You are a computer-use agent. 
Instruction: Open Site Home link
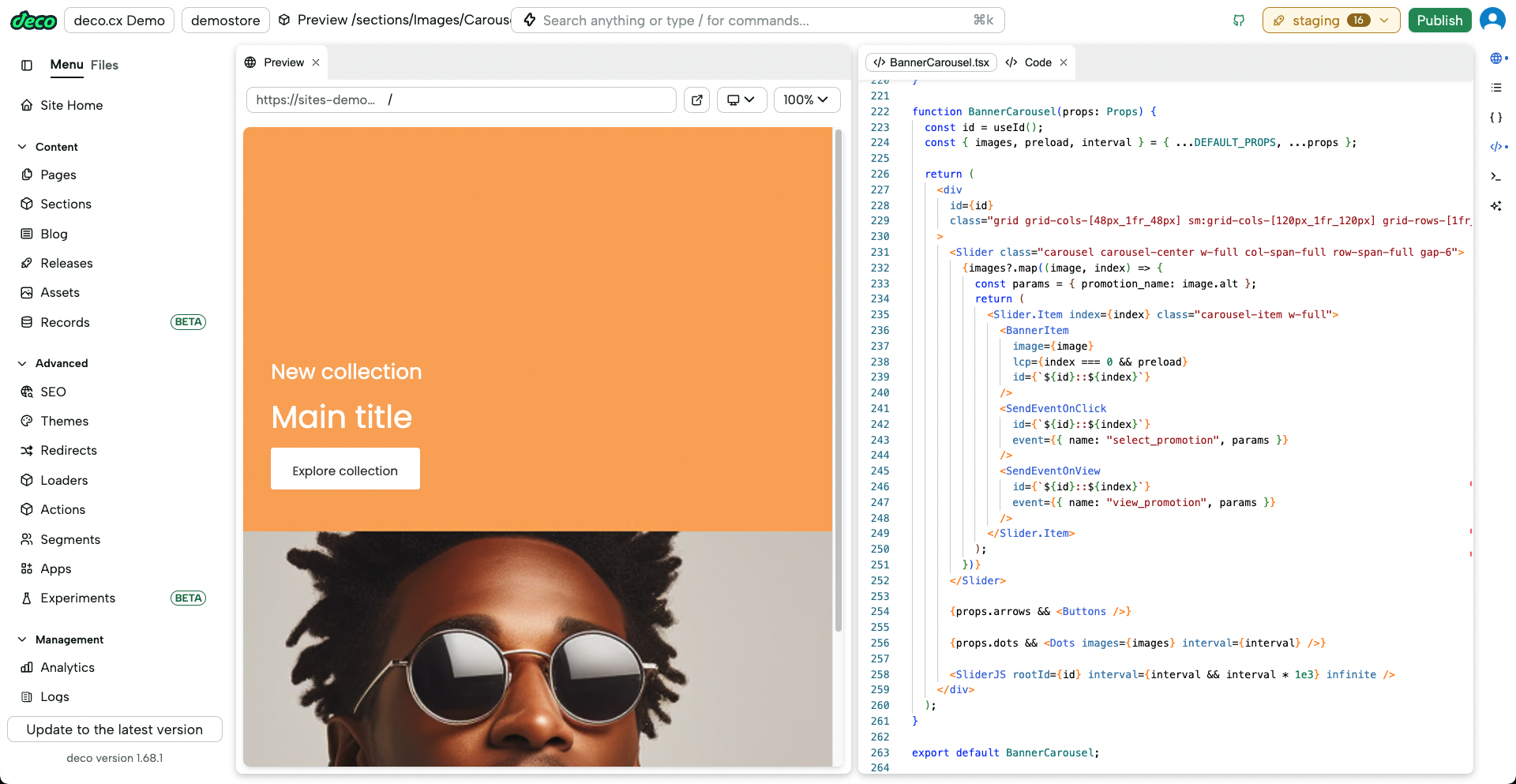pos(71,105)
